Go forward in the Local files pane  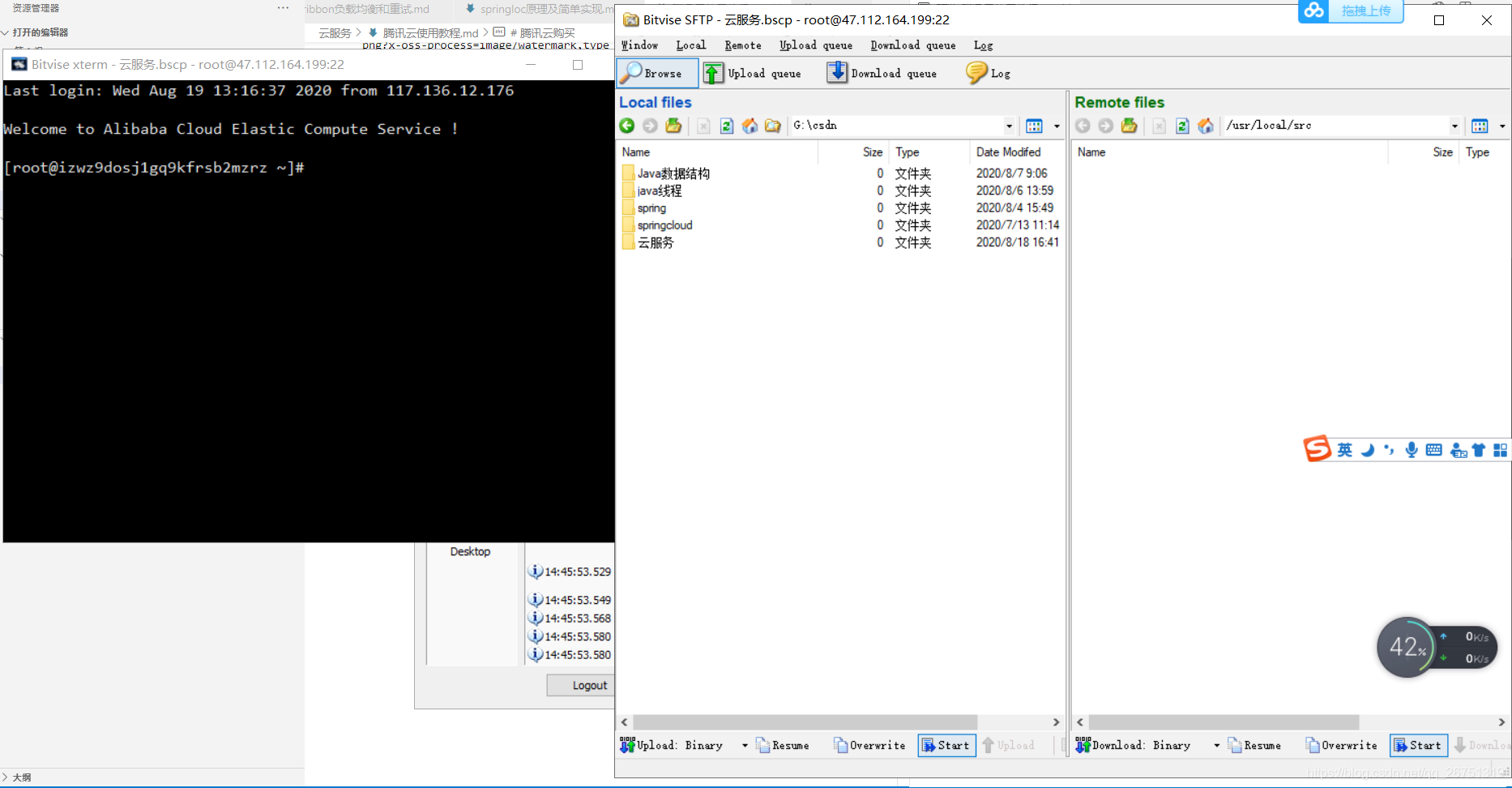coord(650,126)
